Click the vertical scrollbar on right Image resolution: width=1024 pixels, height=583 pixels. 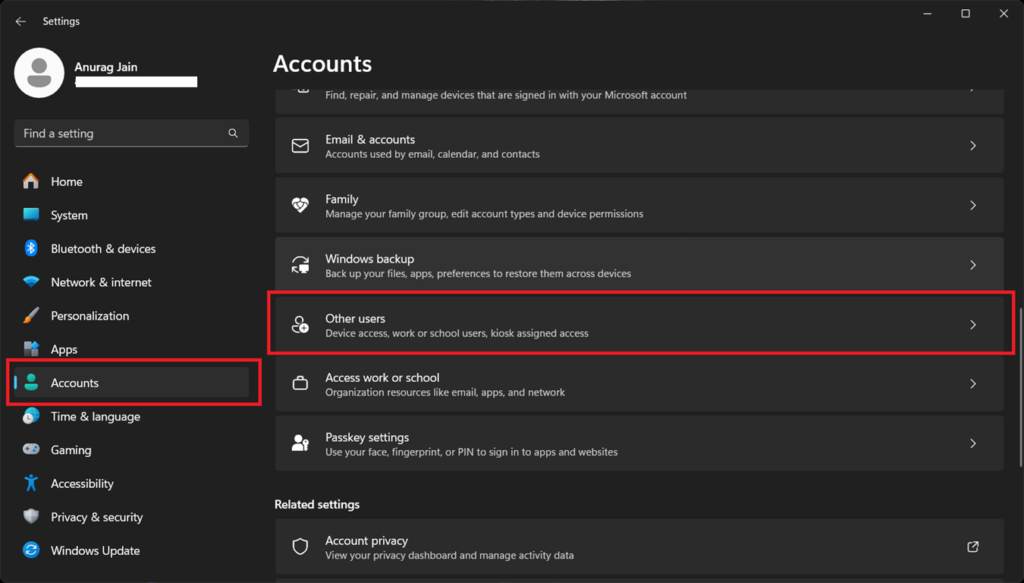pyautogui.click(x=1020, y=386)
